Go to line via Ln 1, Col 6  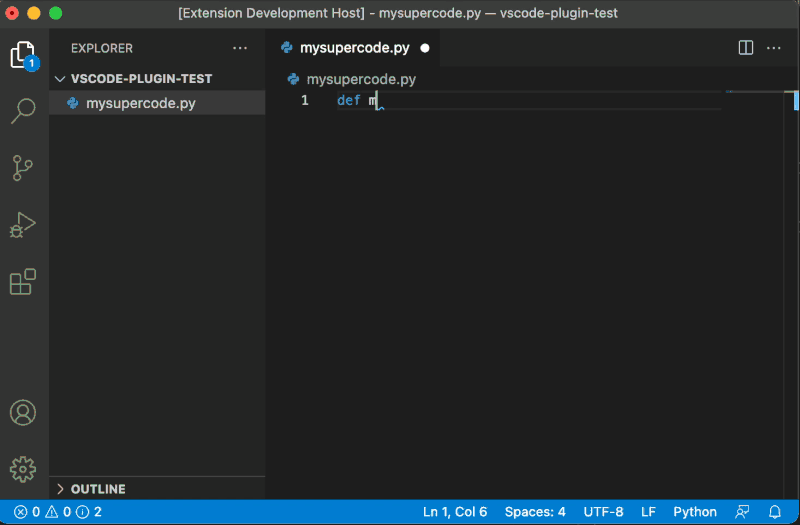pos(455,512)
